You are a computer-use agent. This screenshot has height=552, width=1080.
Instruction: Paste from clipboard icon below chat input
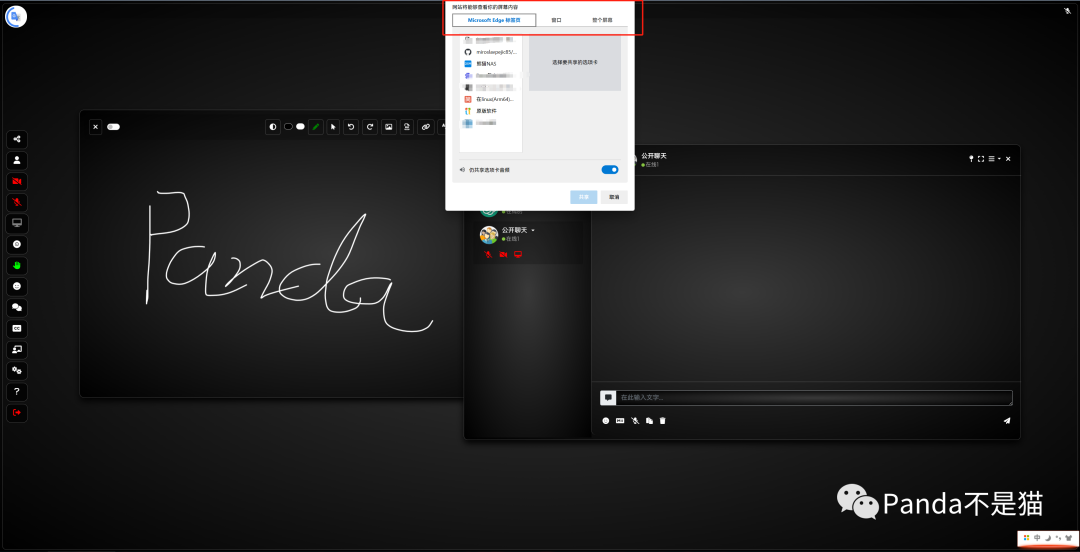(x=649, y=420)
